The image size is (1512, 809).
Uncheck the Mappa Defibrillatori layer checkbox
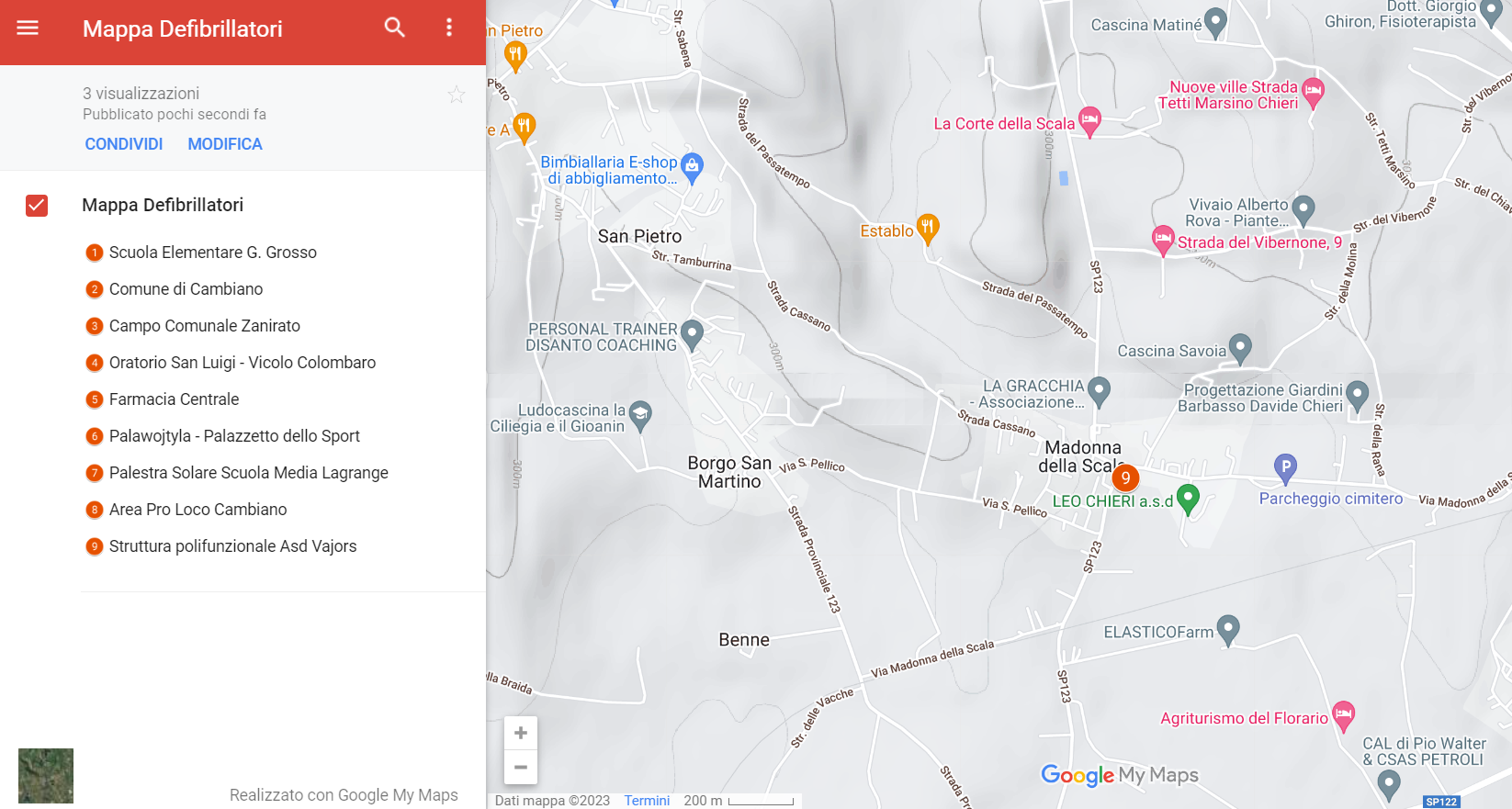37,205
